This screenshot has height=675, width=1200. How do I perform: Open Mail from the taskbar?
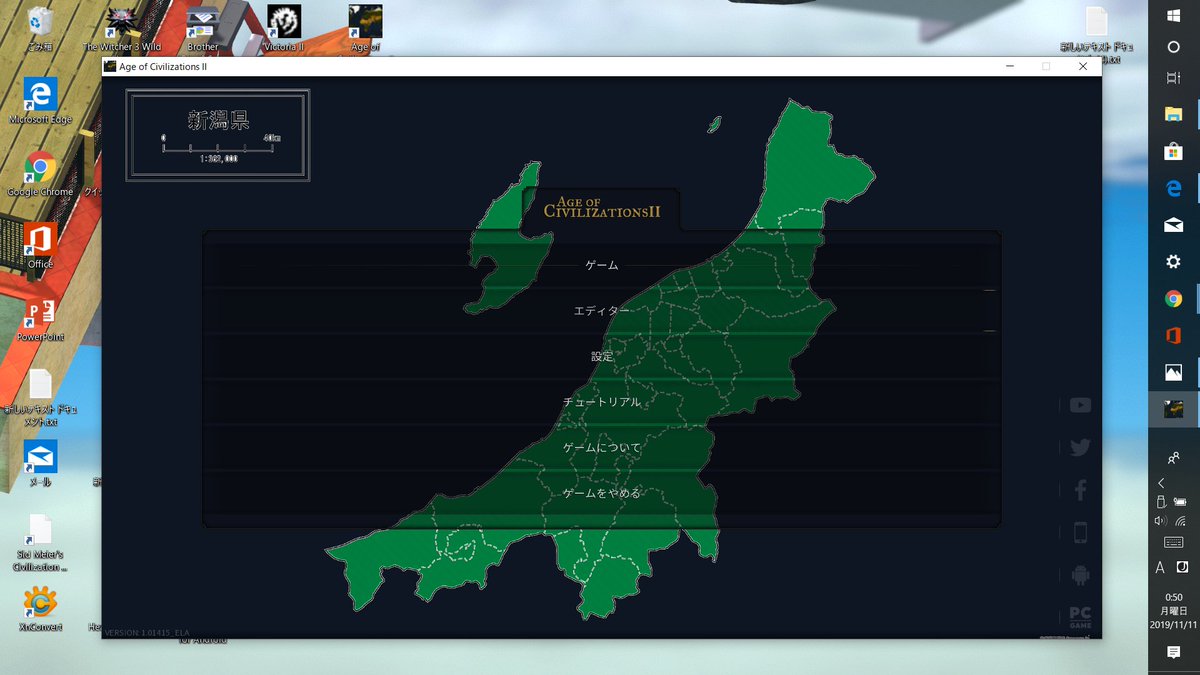[1174, 225]
